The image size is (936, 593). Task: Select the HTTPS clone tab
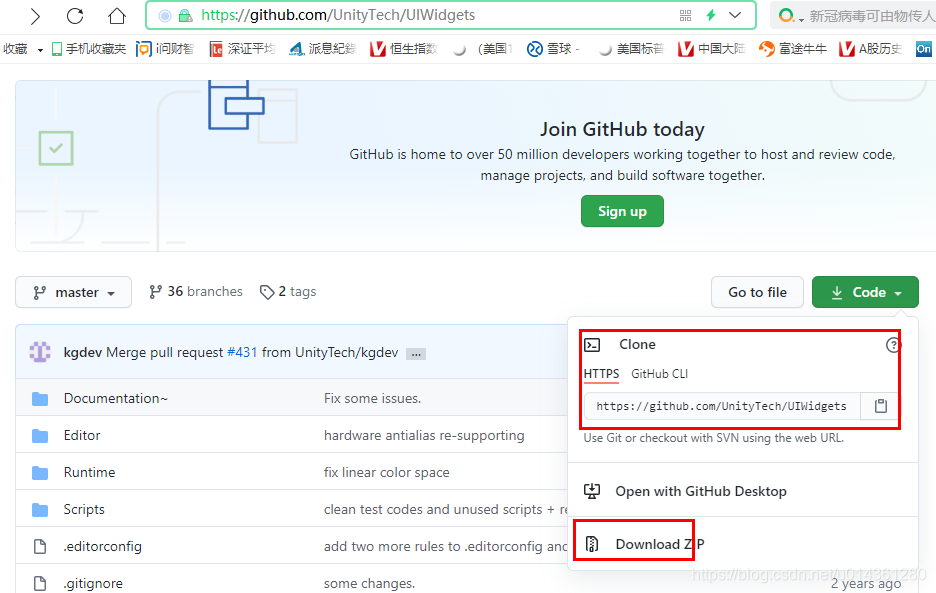[x=601, y=374]
